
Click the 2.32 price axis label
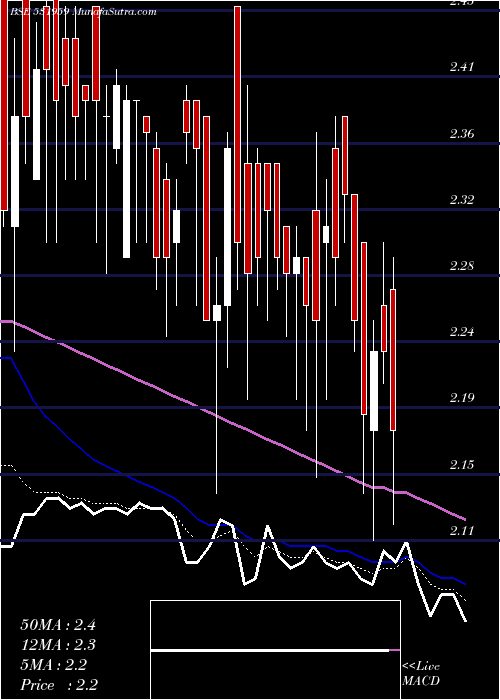462,199
